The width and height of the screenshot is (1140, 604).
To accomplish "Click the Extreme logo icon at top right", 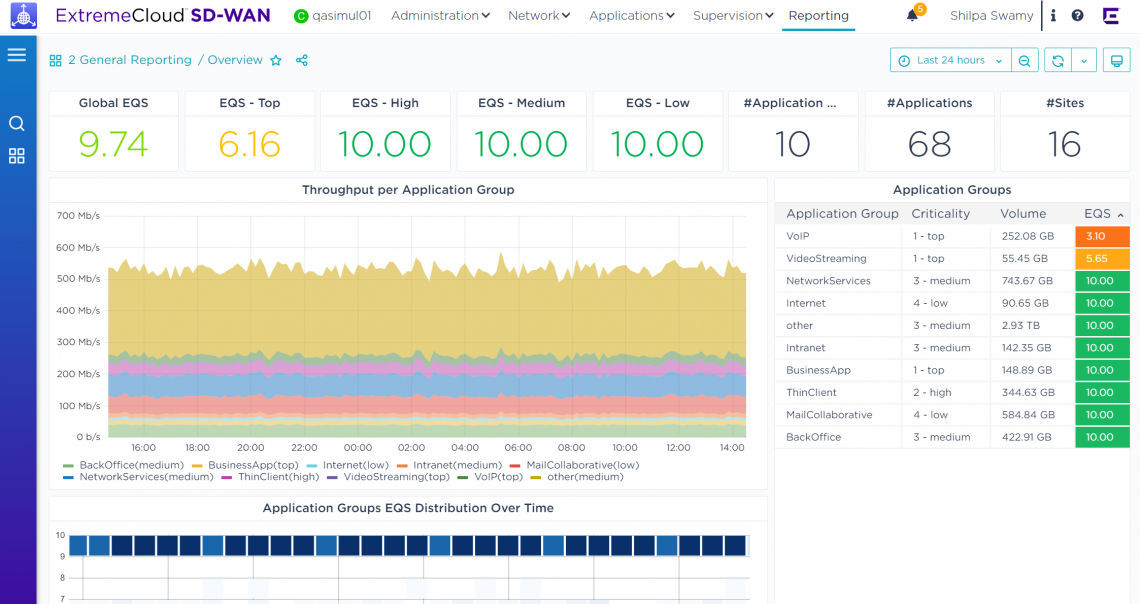I will pyautogui.click(x=1110, y=15).
